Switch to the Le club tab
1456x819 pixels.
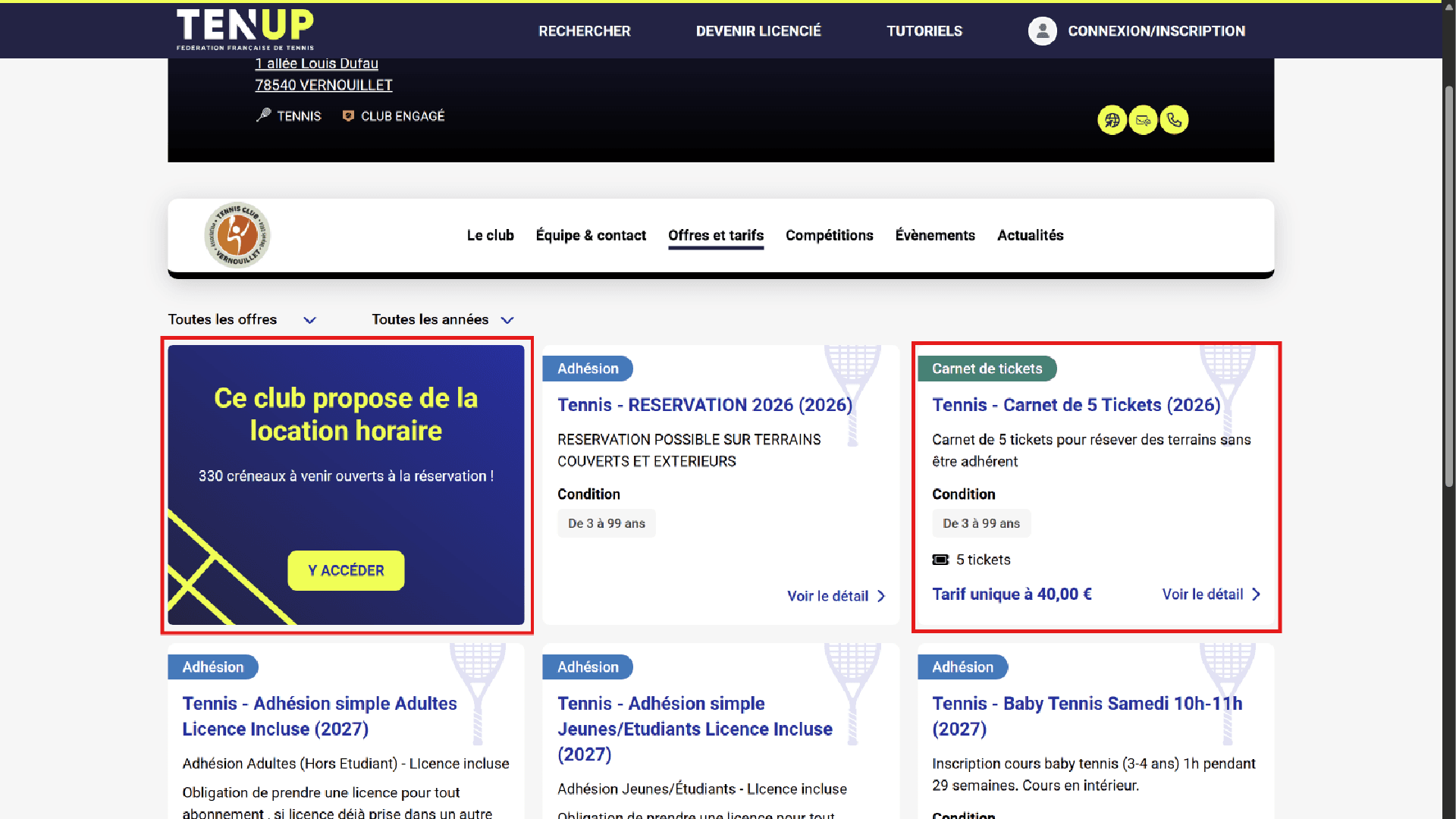[490, 235]
